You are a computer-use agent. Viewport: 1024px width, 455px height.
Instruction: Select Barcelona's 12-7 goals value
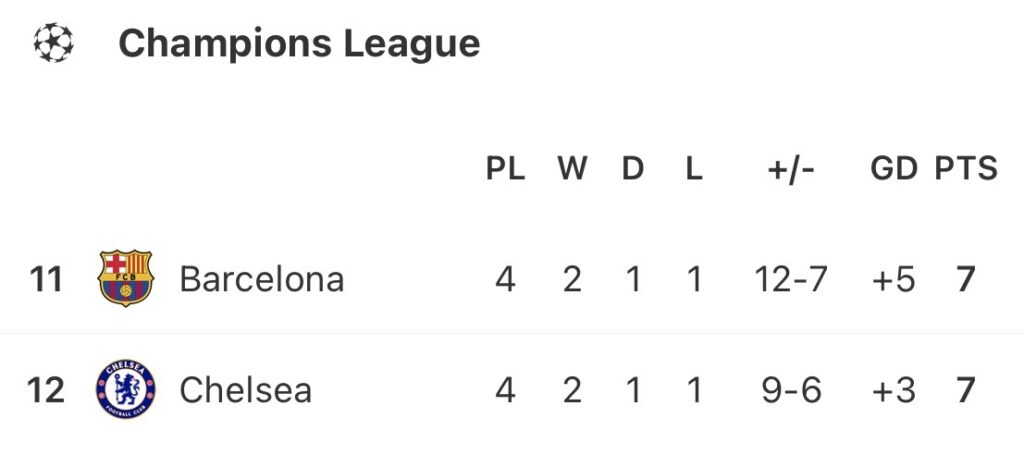[791, 279]
